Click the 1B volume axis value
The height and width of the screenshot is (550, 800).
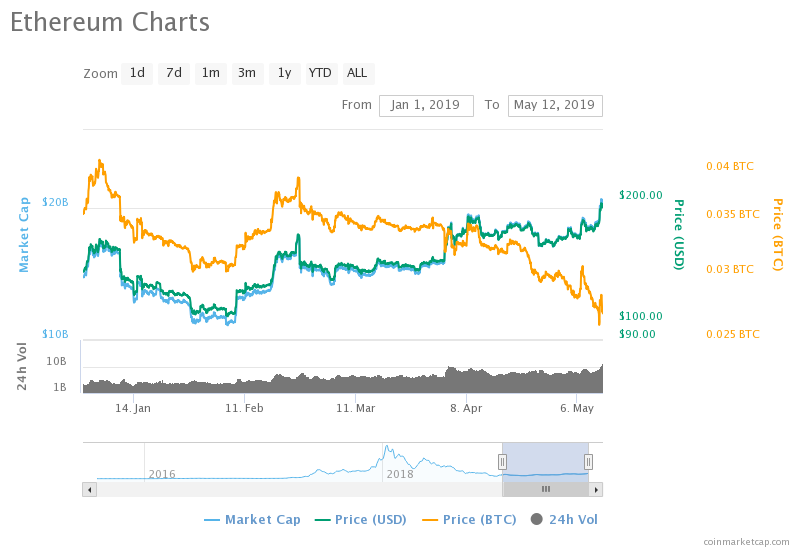[60, 388]
